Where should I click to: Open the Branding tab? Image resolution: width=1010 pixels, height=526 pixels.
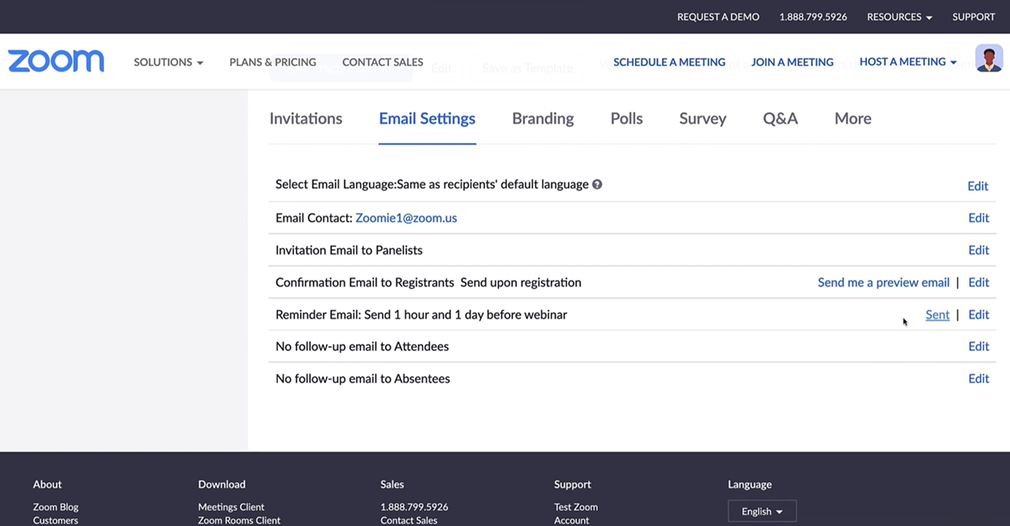point(543,118)
